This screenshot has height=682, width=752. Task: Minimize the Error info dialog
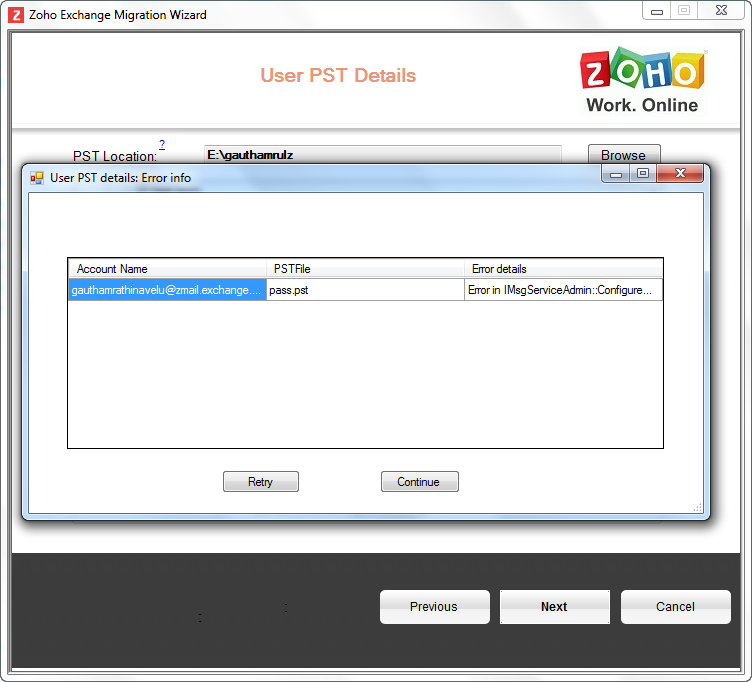click(616, 173)
